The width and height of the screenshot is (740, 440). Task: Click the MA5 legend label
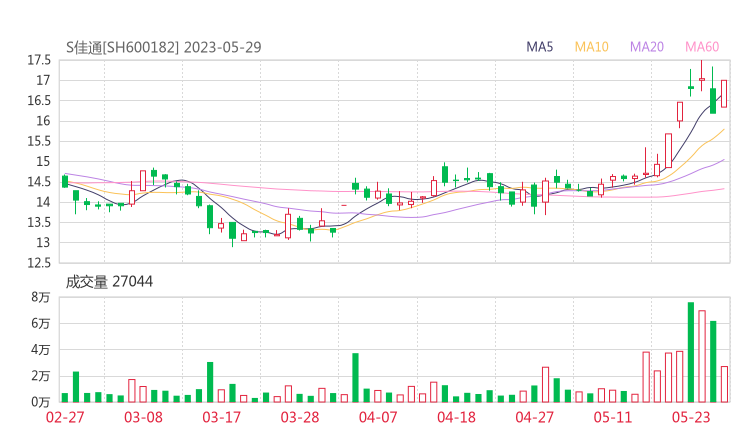click(539, 47)
